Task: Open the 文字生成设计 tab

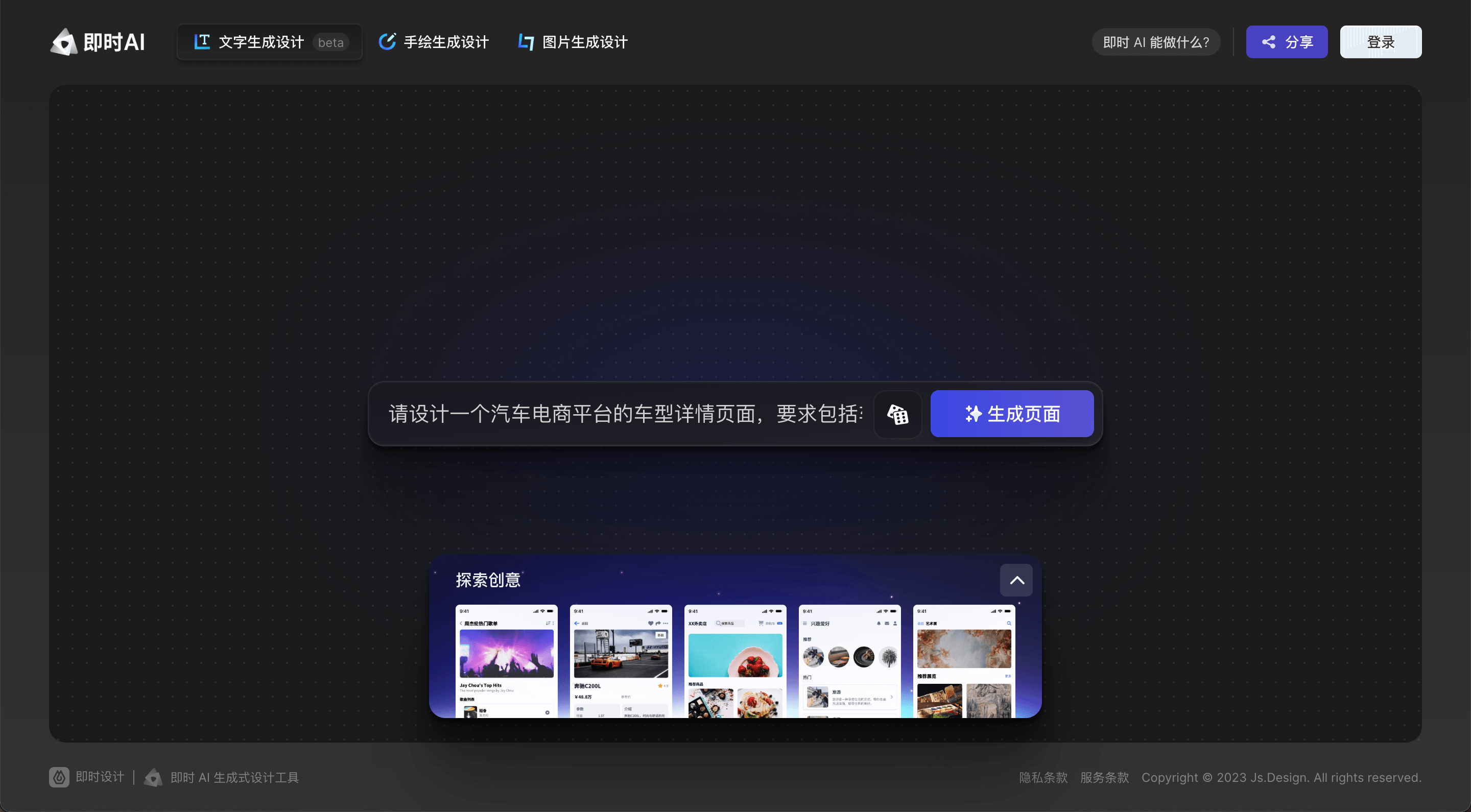Action: coord(270,42)
